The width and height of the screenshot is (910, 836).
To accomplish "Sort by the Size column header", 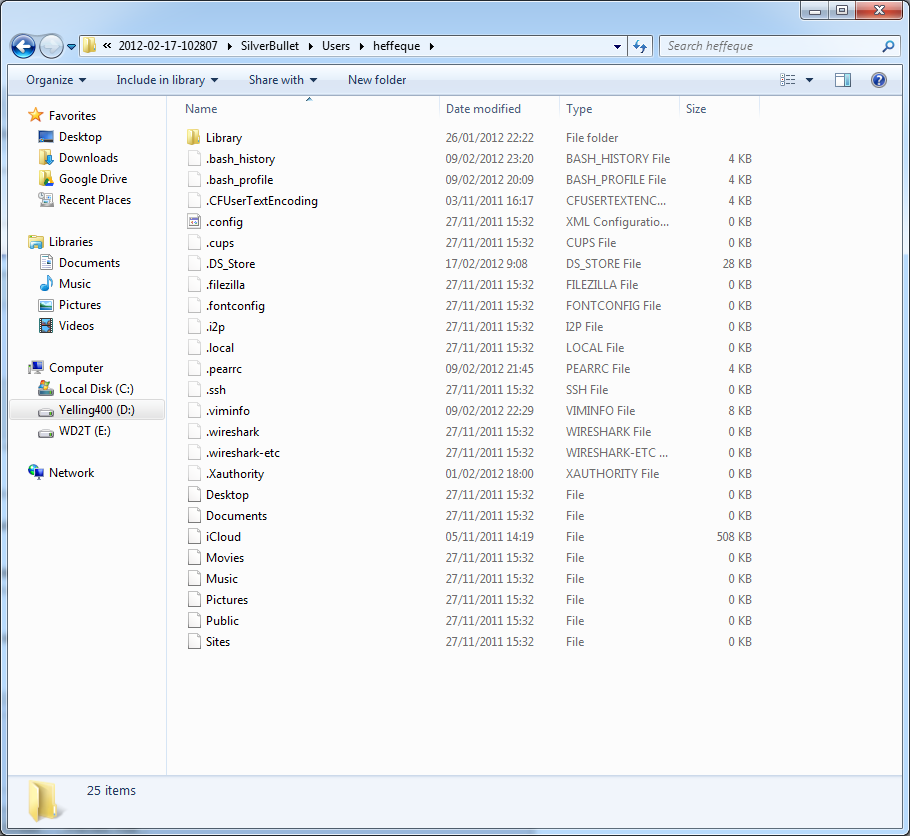I will coord(695,109).
